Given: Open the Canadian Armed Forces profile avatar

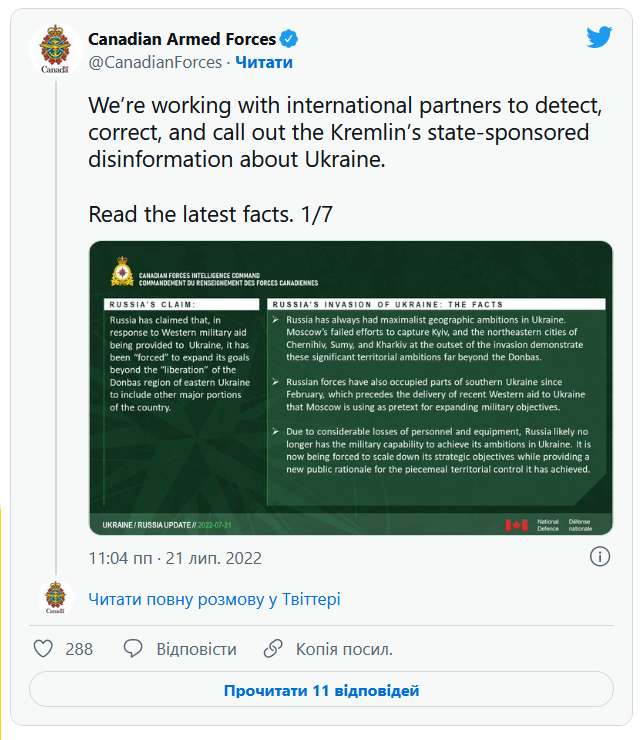Looking at the screenshot, I should [x=55, y=49].
